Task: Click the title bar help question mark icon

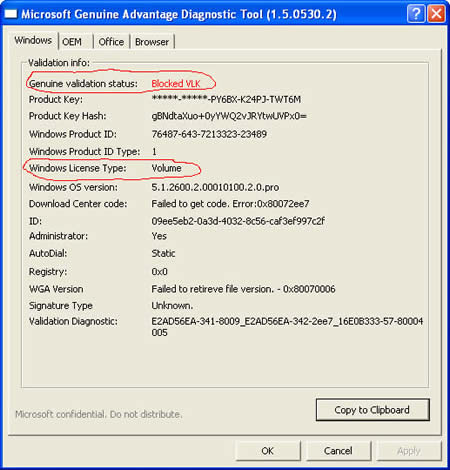Action: 416,14
